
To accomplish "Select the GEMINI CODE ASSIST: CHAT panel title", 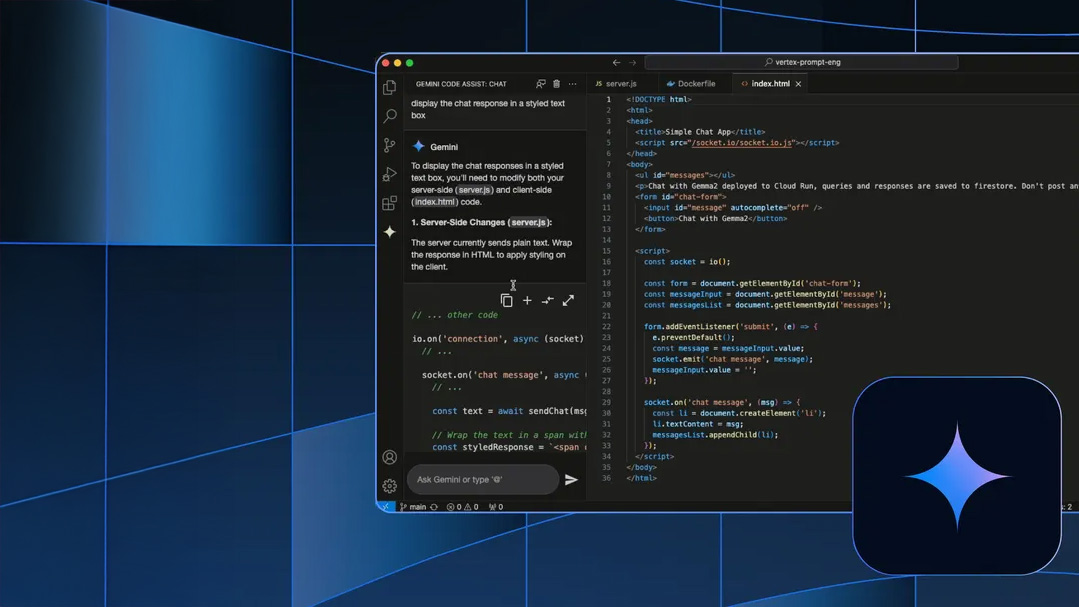I will 461,84.
